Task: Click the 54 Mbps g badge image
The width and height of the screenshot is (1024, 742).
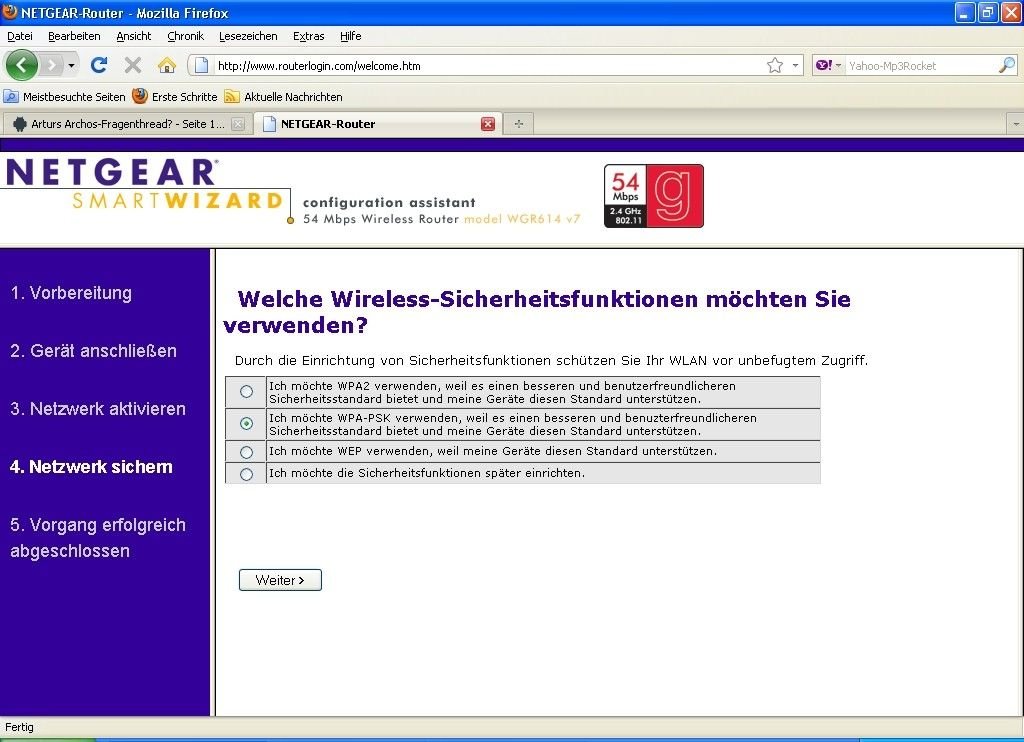Action: pos(654,196)
